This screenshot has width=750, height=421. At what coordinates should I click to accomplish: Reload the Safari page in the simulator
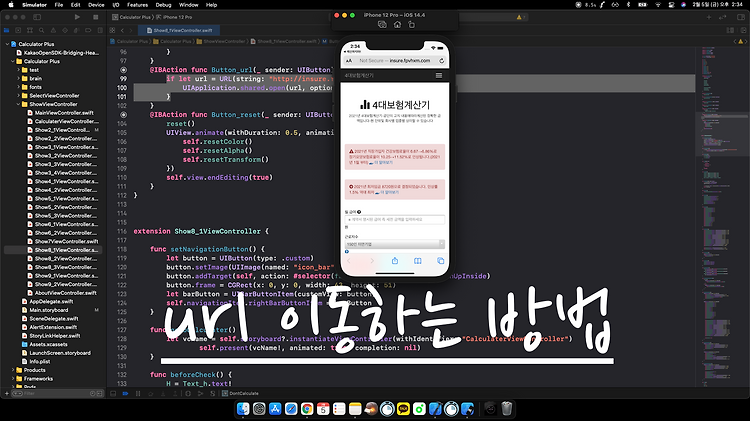click(441, 61)
